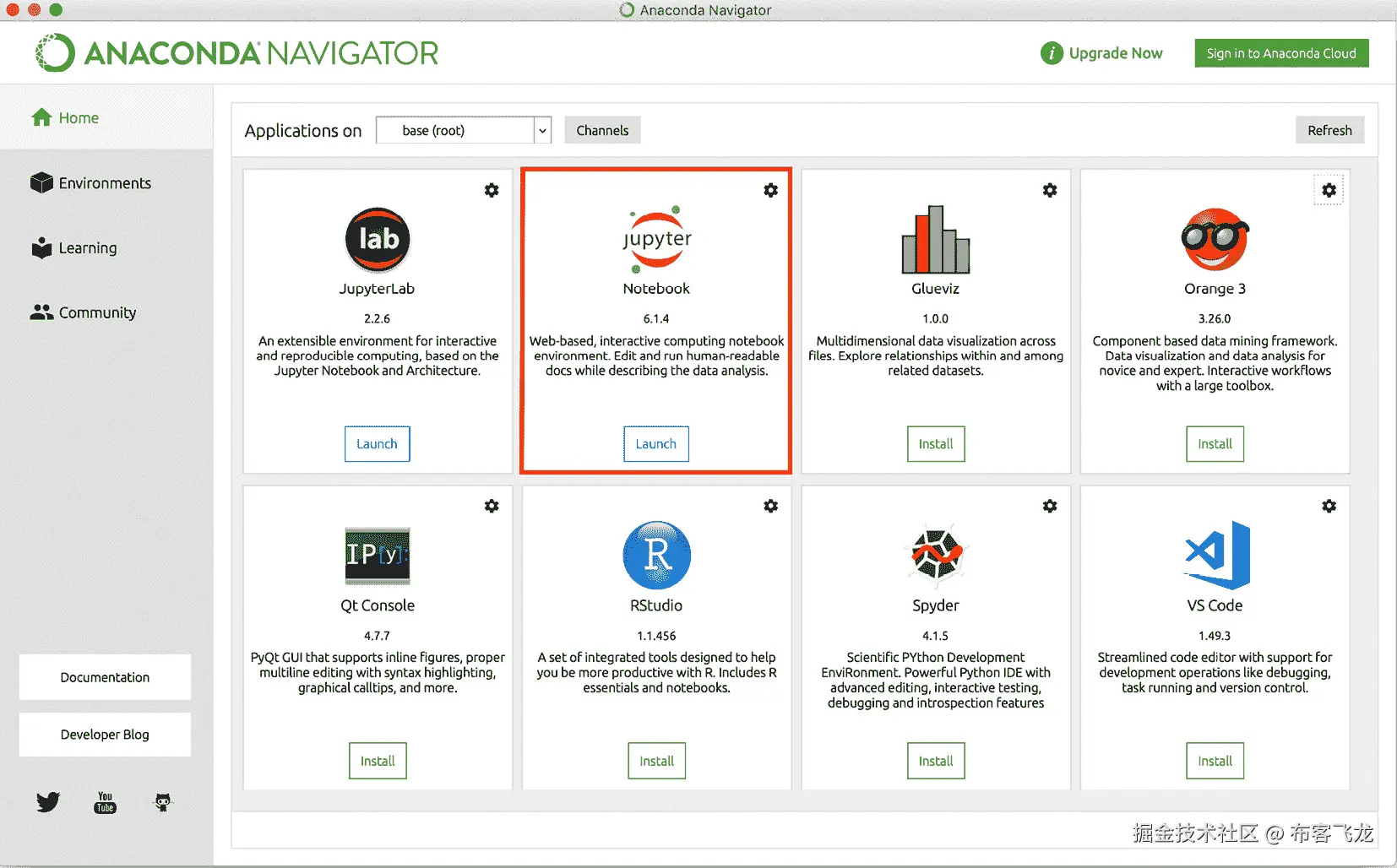Open the Learning section
Screen dimensions: 1397x868
pos(87,247)
